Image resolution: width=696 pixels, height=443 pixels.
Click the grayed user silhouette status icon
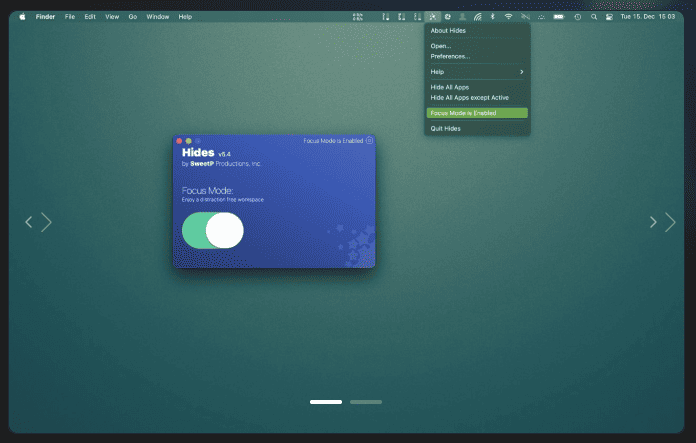pyautogui.click(x=462, y=16)
